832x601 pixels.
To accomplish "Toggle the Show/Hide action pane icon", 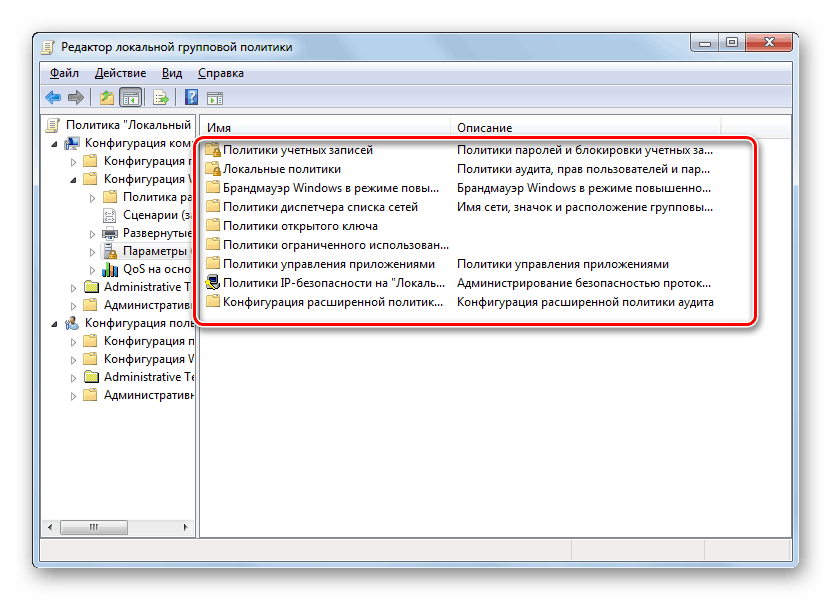I will tap(215, 98).
